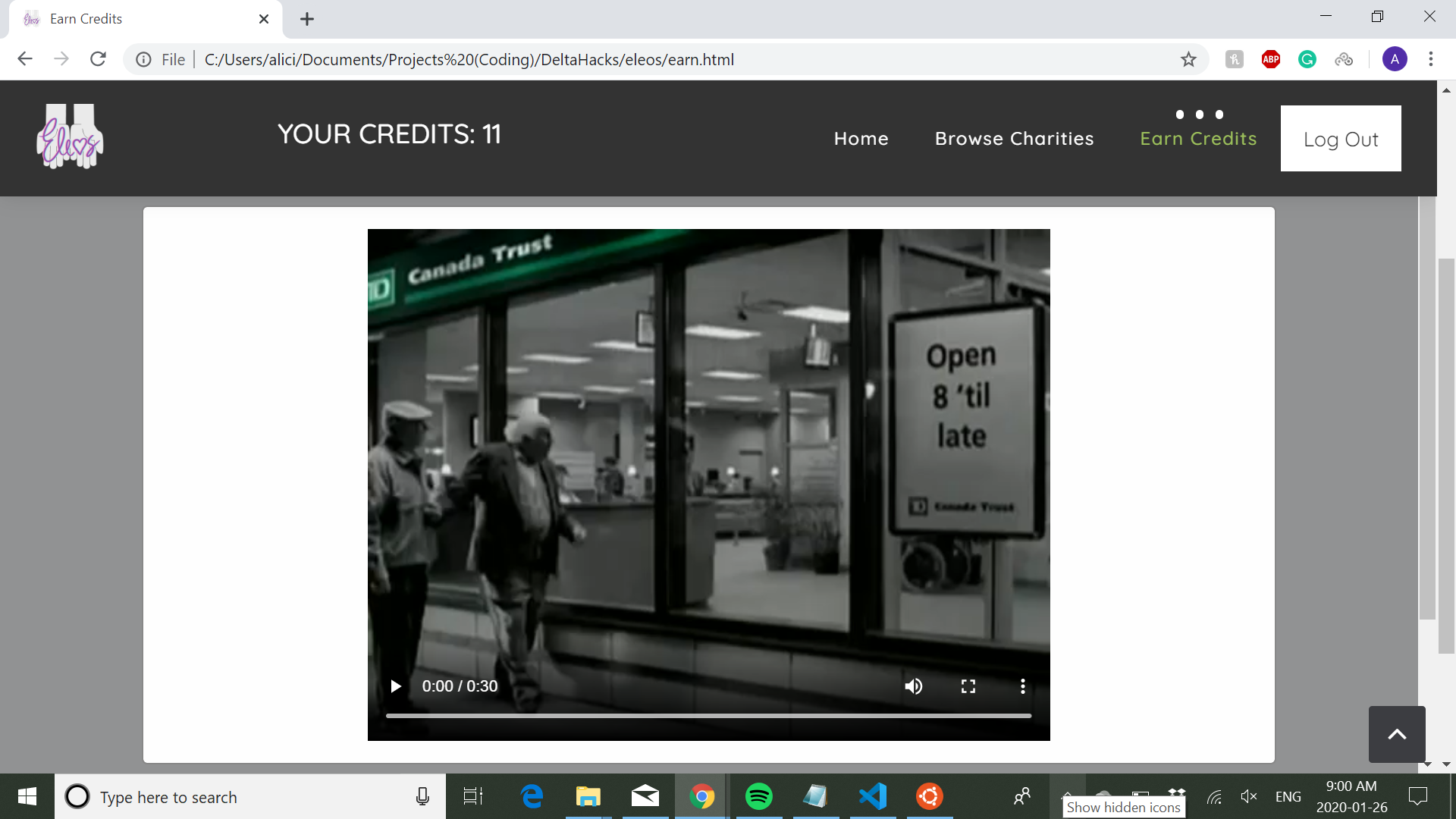This screenshot has width=1456, height=819.
Task: Click the scroll-to-top chevron button
Action: click(1396, 734)
